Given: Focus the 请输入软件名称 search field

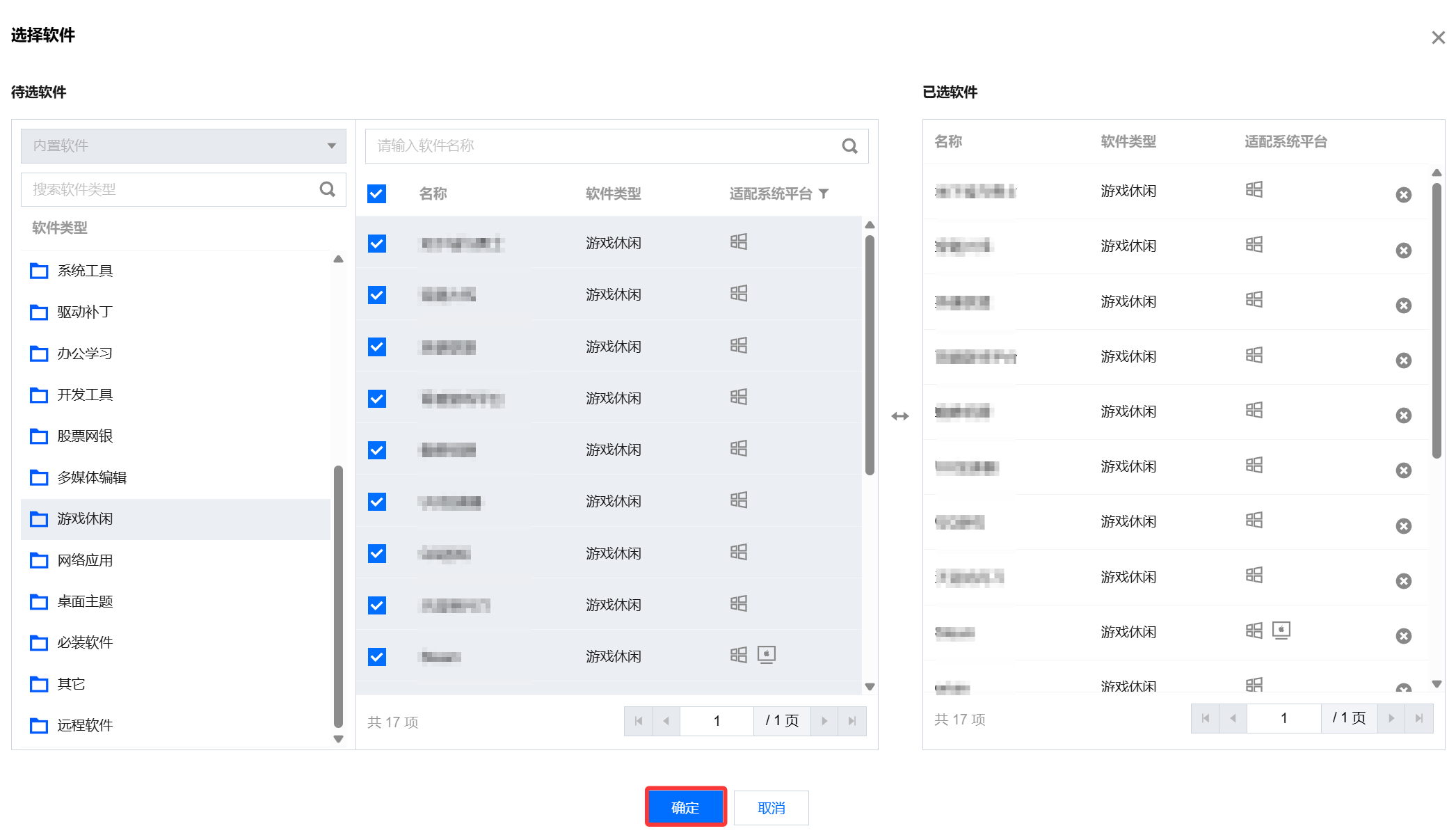Looking at the screenshot, I should 617,146.
